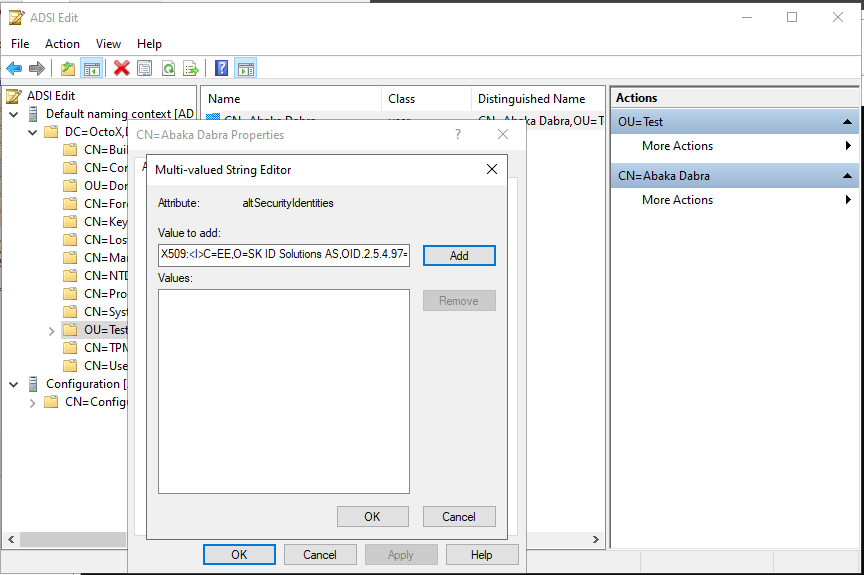The image size is (864, 575).
Task: Click Cancel in Multi-valued String Editor
Action: pos(459,517)
